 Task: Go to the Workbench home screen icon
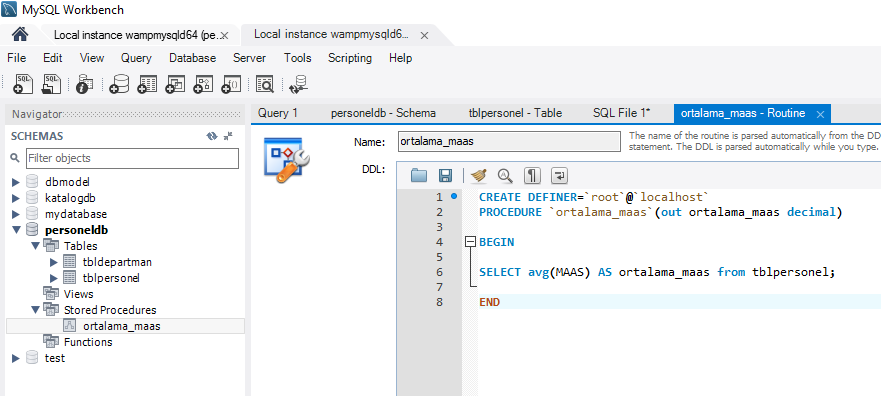coord(20,35)
